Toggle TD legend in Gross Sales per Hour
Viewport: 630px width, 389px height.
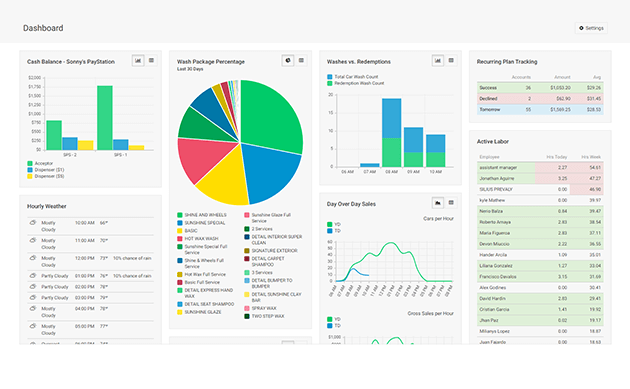[x=334, y=326]
